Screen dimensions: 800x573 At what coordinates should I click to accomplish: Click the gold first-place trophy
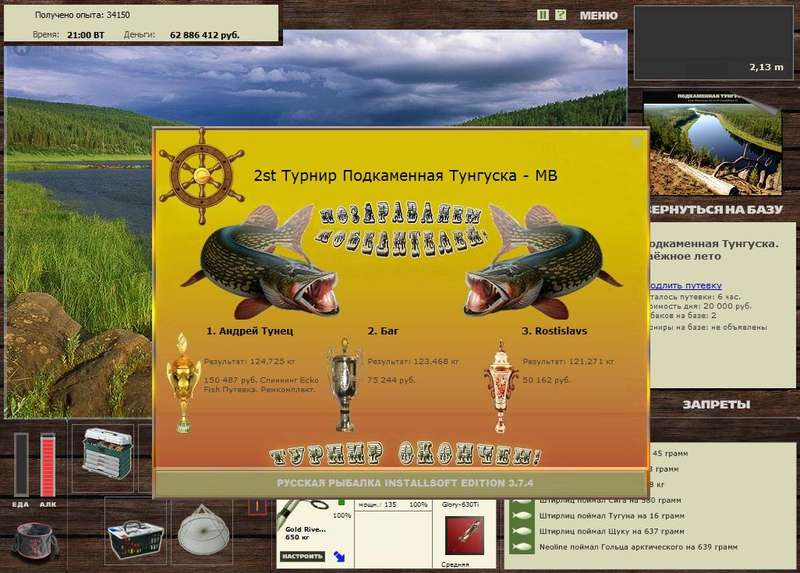pyautogui.click(x=183, y=382)
